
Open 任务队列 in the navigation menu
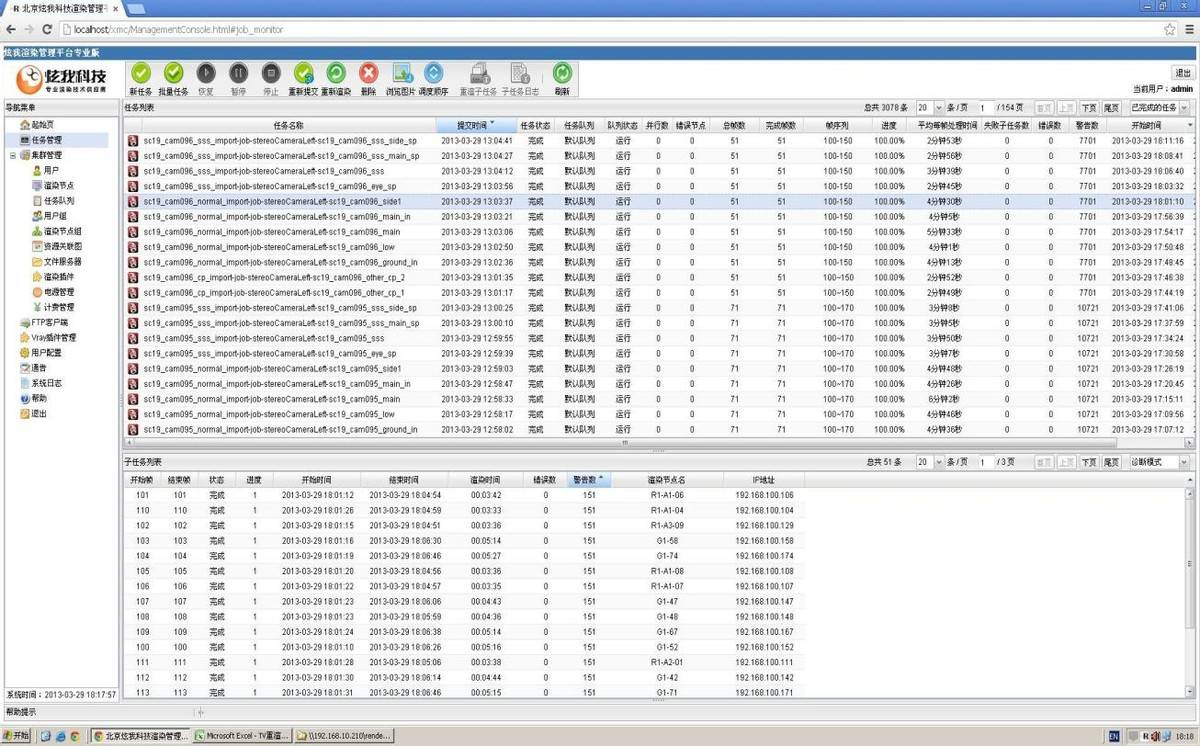(58, 201)
